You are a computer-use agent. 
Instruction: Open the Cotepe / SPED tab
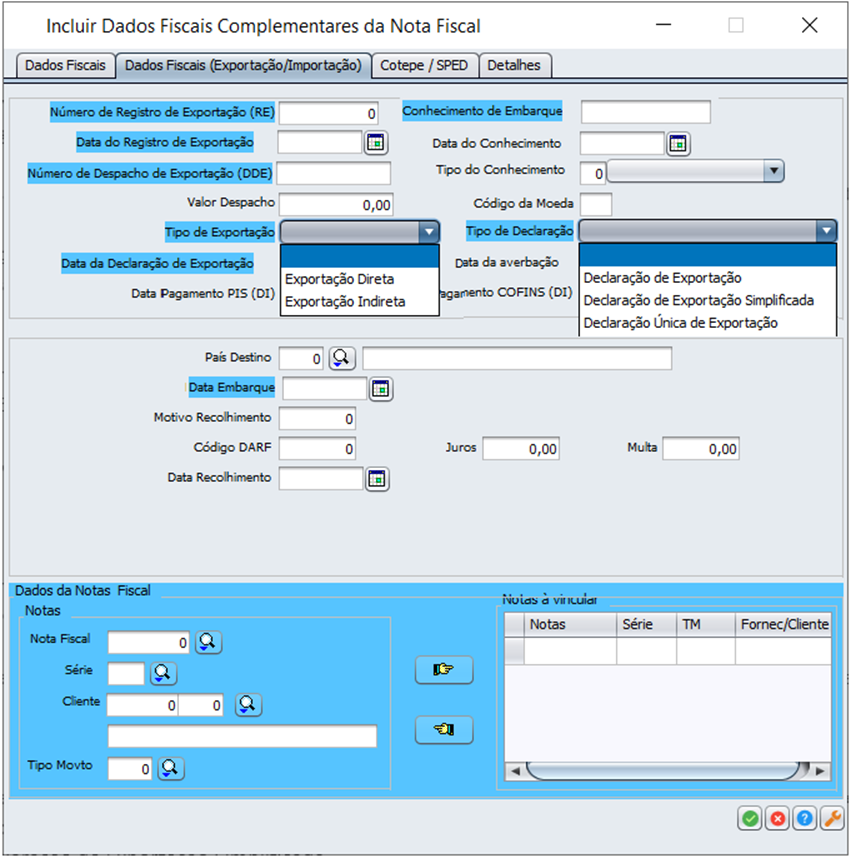(424, 66)
